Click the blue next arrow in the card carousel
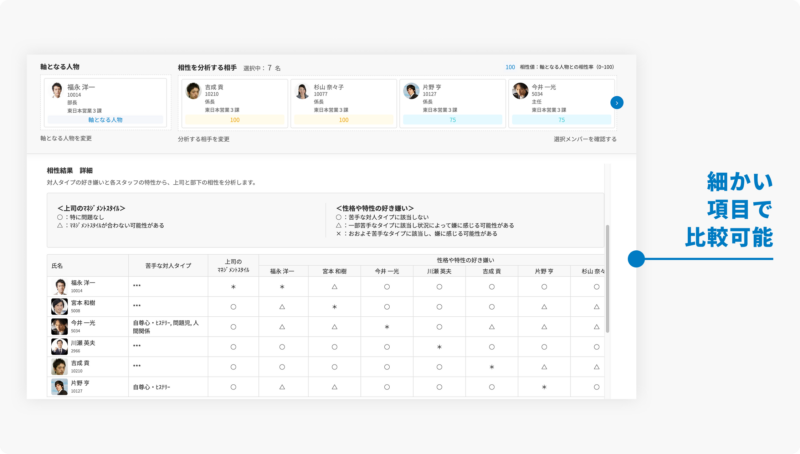 (x=617, y=102)
